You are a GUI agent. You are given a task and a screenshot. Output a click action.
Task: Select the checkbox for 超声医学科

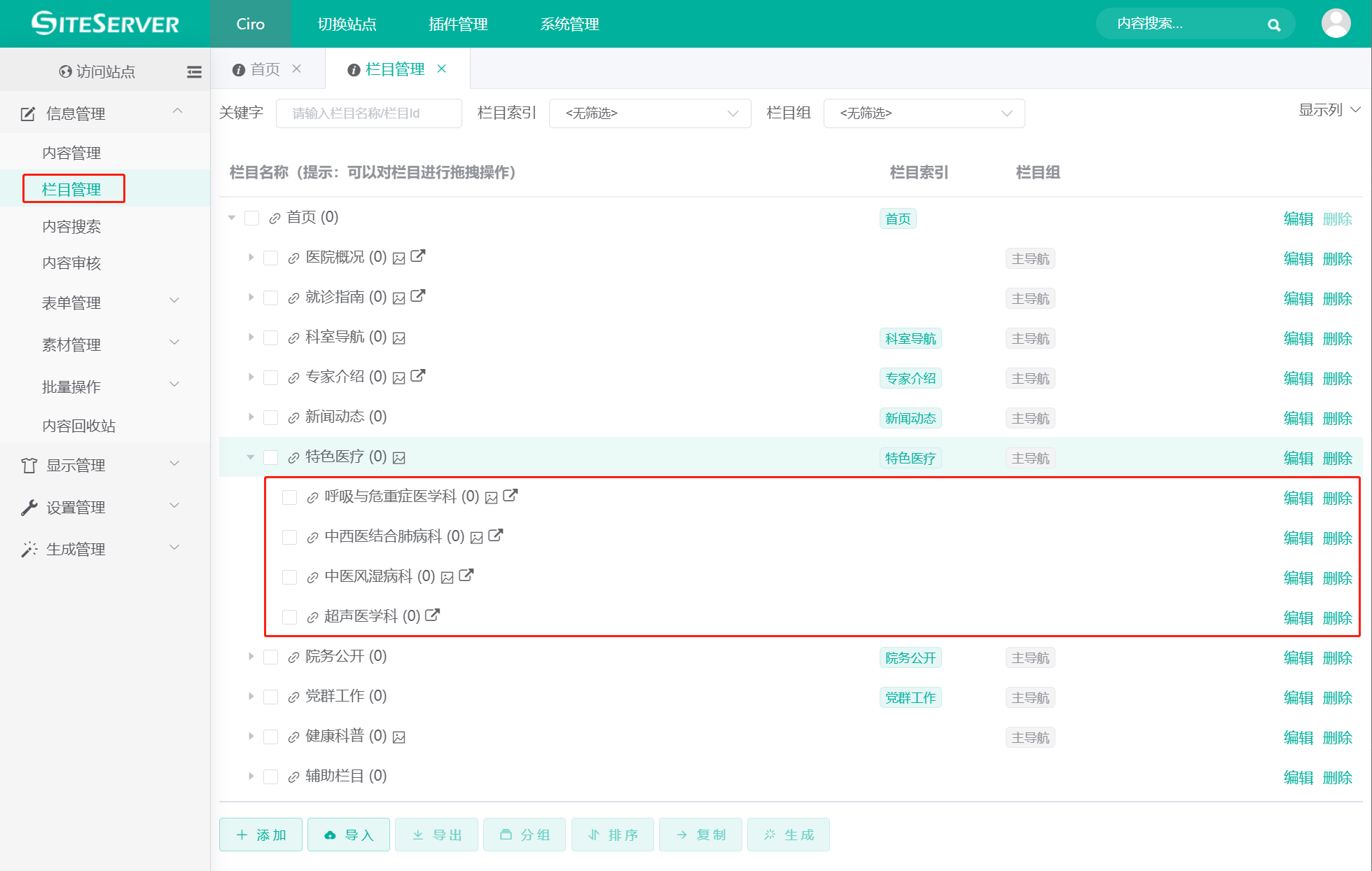[289, 617]
